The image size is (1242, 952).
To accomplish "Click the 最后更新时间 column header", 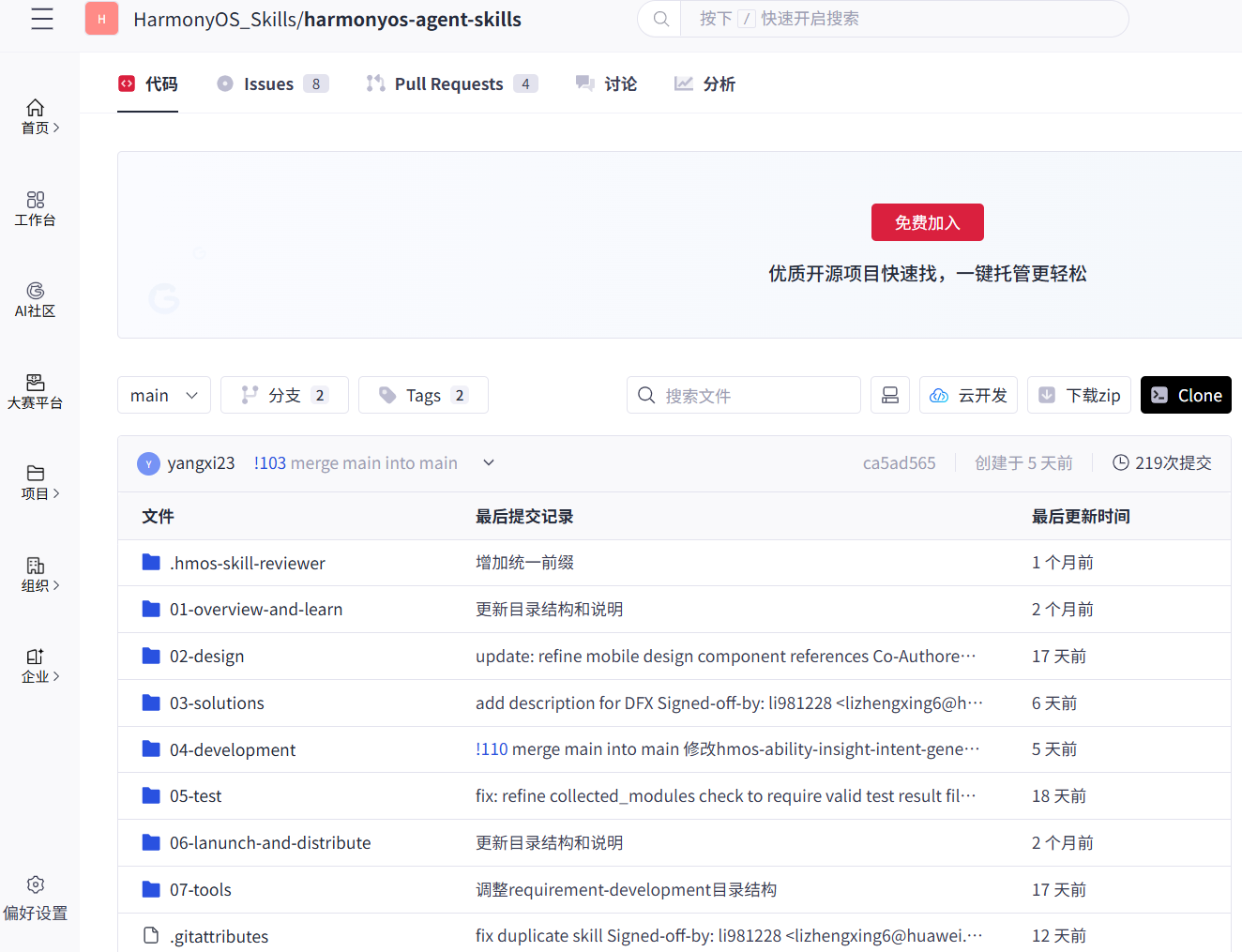I will coord(1081,516).
